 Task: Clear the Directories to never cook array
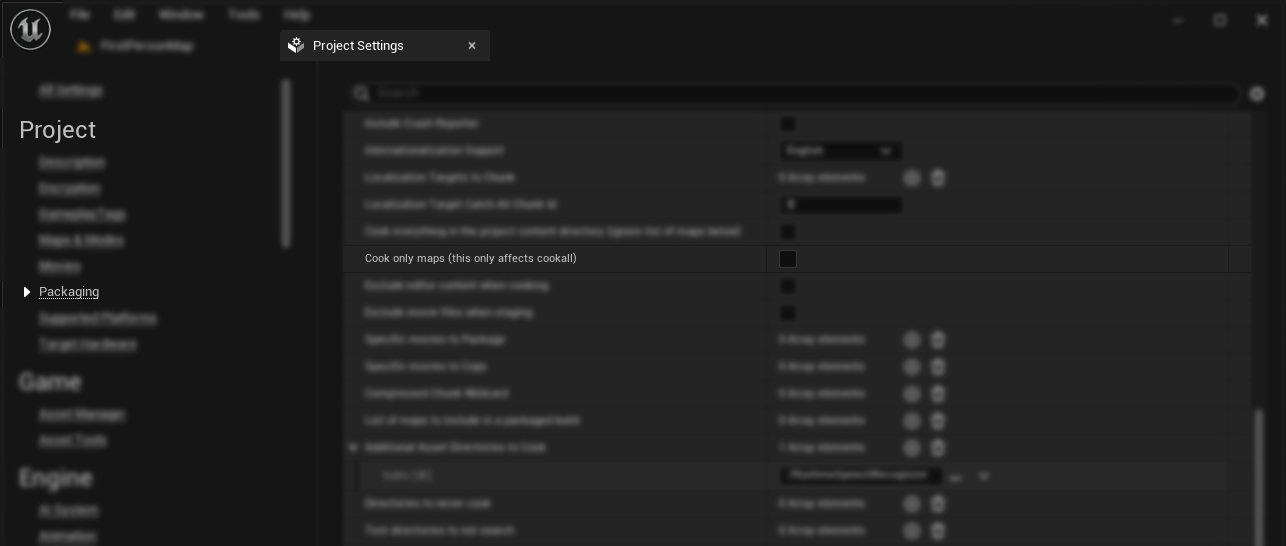938,504
